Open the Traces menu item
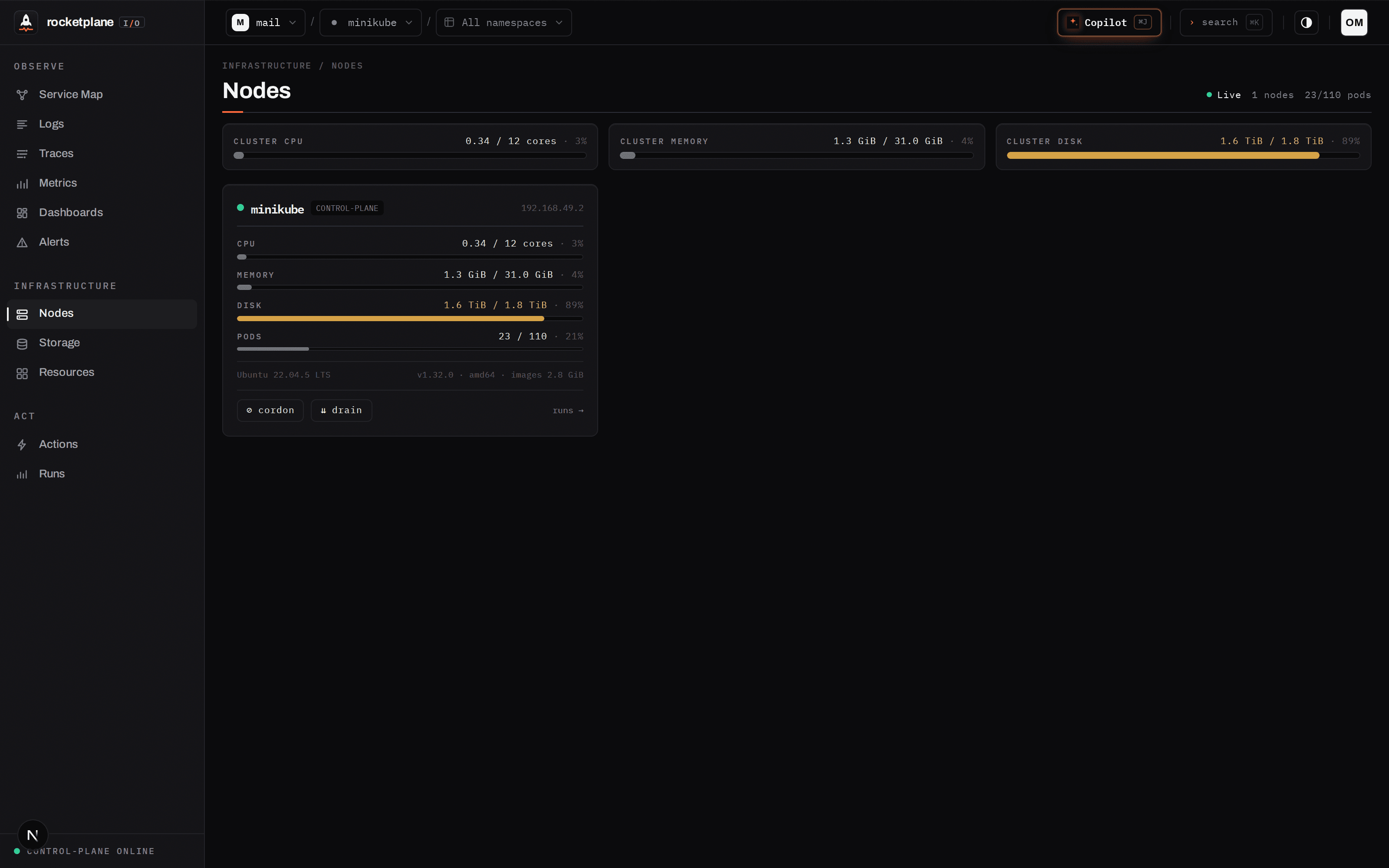Viewport: 1389px width, 868px height. pyautogui.click(x=102, y=154)
